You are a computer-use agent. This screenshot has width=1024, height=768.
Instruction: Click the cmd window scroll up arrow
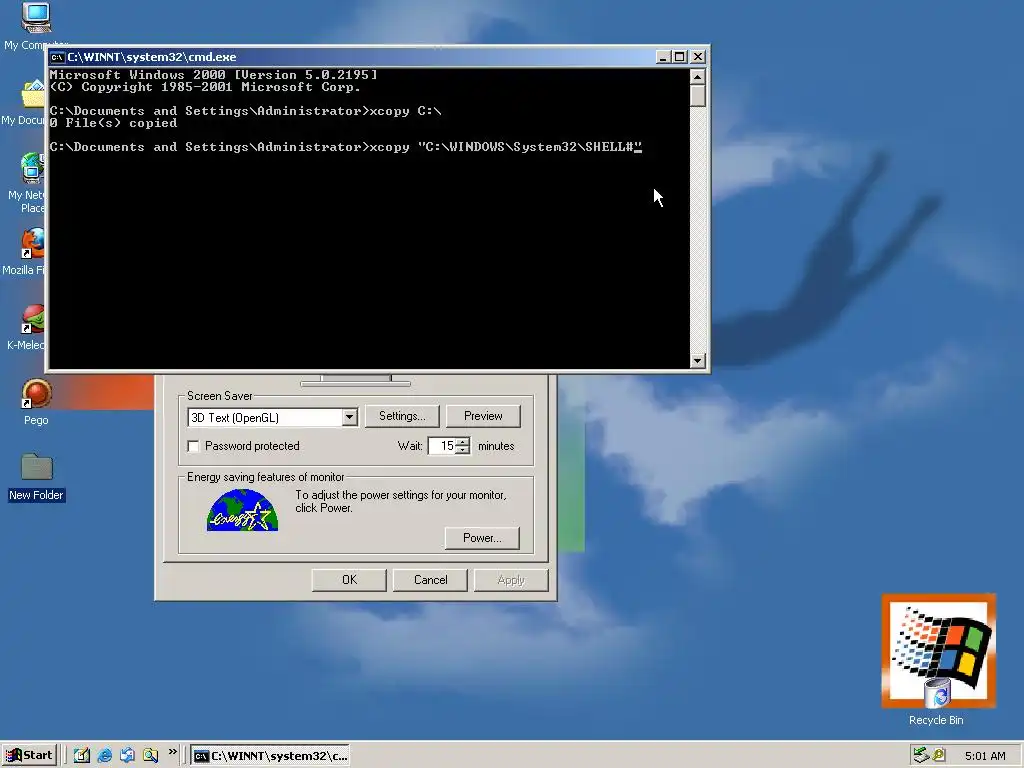pos(697,76)
